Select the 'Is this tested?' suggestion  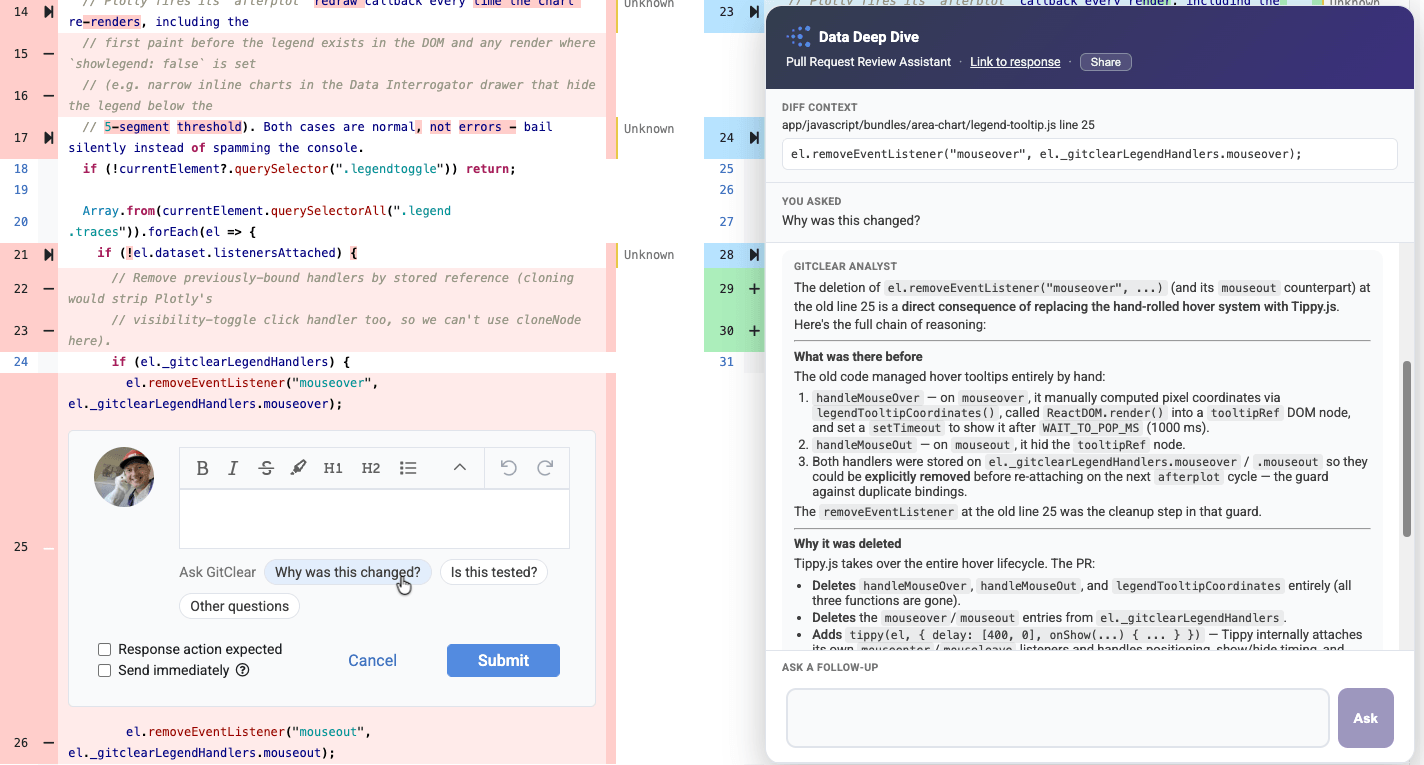pyautogui.click(x=494, y=572)
